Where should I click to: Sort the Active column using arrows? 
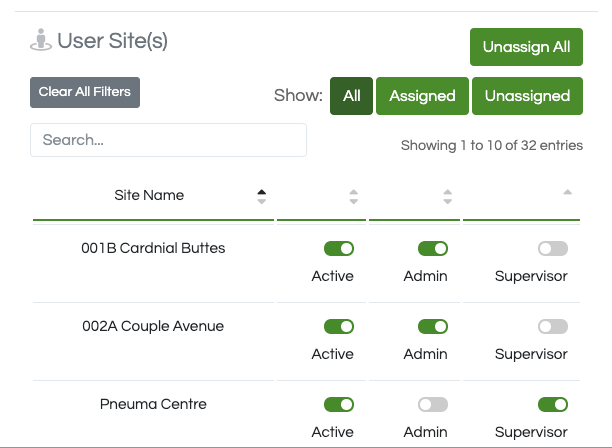[354, 197]
